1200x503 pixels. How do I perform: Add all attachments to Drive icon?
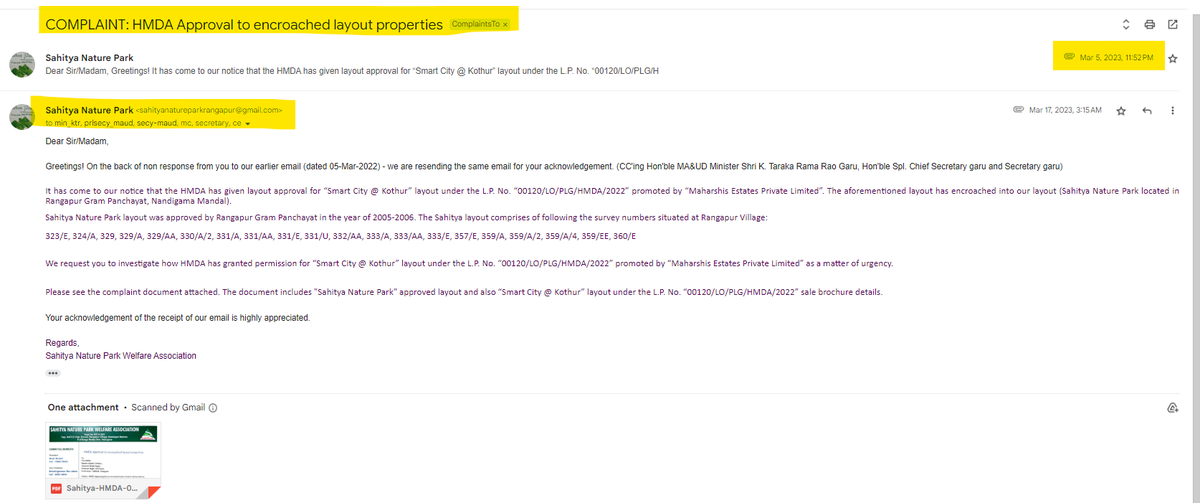pos(1172,408)
